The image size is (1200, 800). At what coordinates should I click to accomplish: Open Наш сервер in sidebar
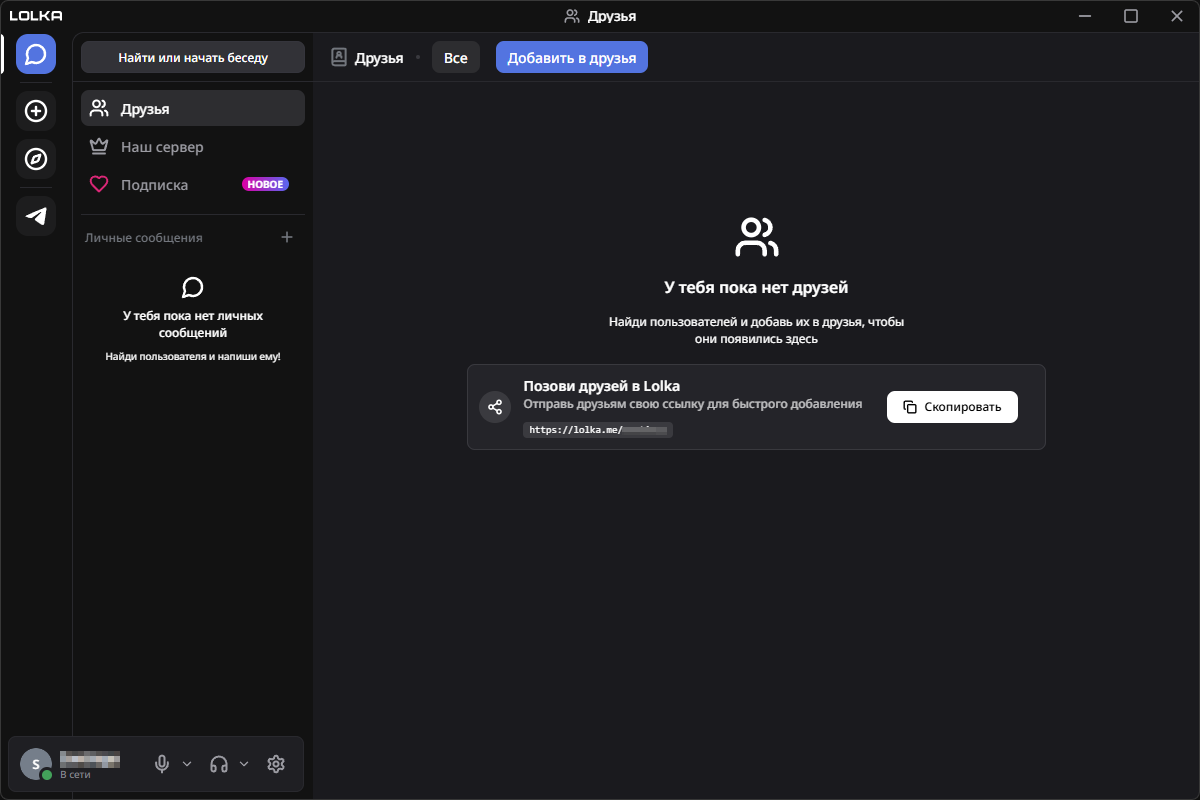point(193,147)
